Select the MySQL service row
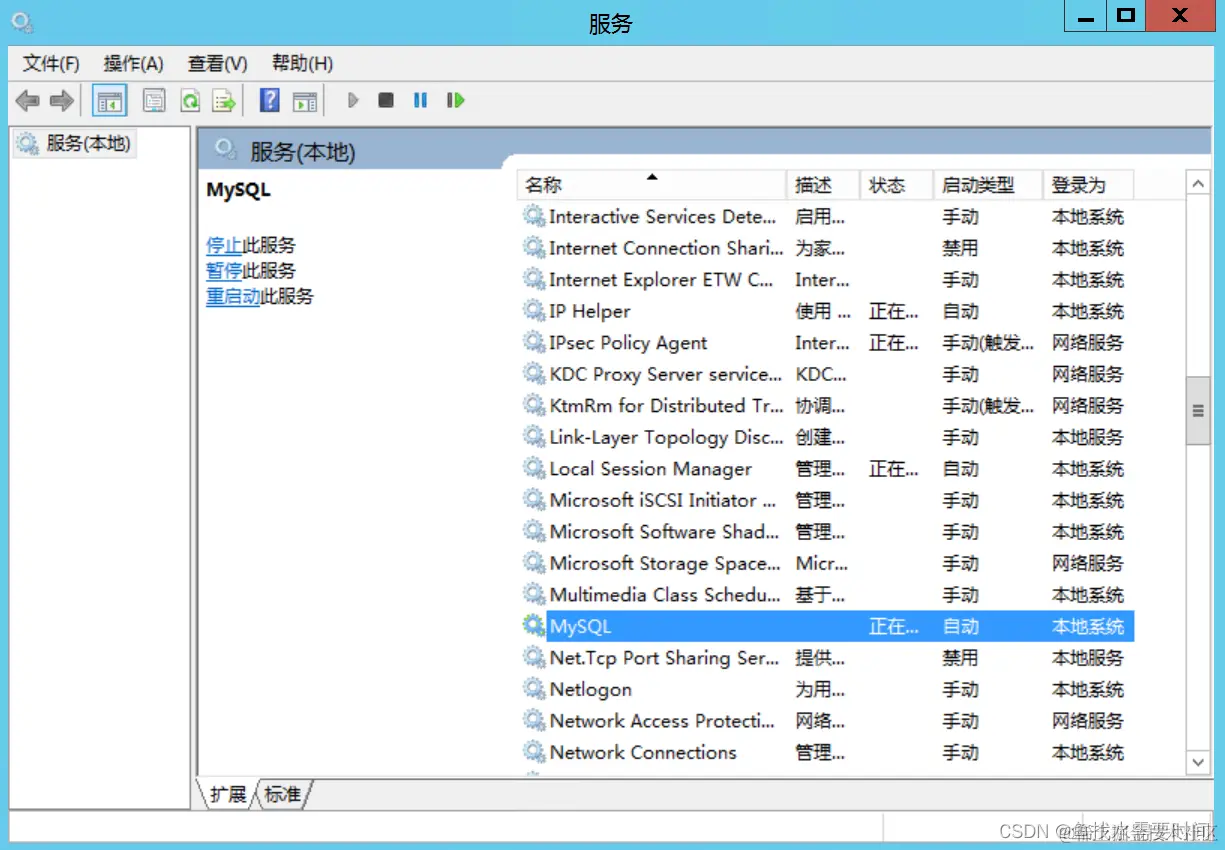 point(828,626)
